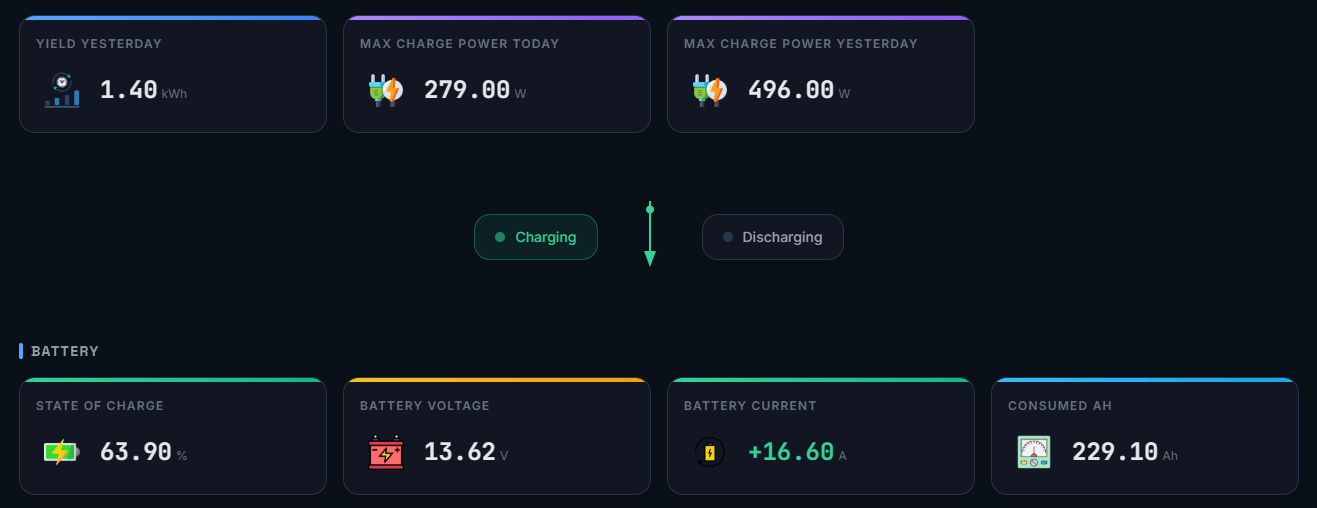1317x508 pixels.
Task: Open the Yield Yesterday card
Action: click(173, 74)
